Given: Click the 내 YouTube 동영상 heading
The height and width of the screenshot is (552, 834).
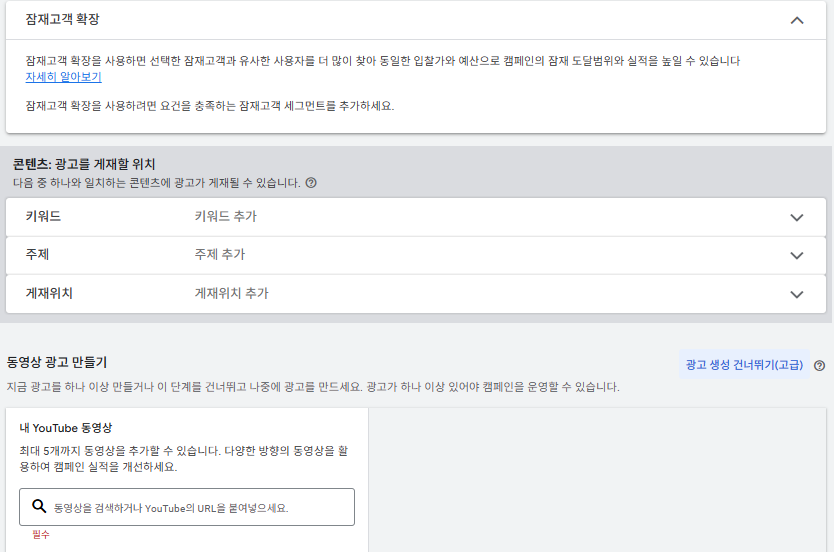Looking at the screenshot, I should tap(66, 428).
